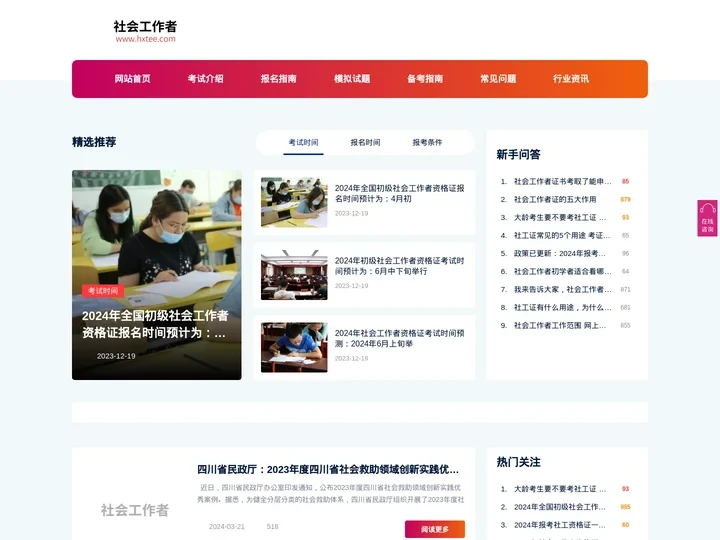Open 热门关注 item 1 大龄考生要不要考社工证

pos(560,489)
